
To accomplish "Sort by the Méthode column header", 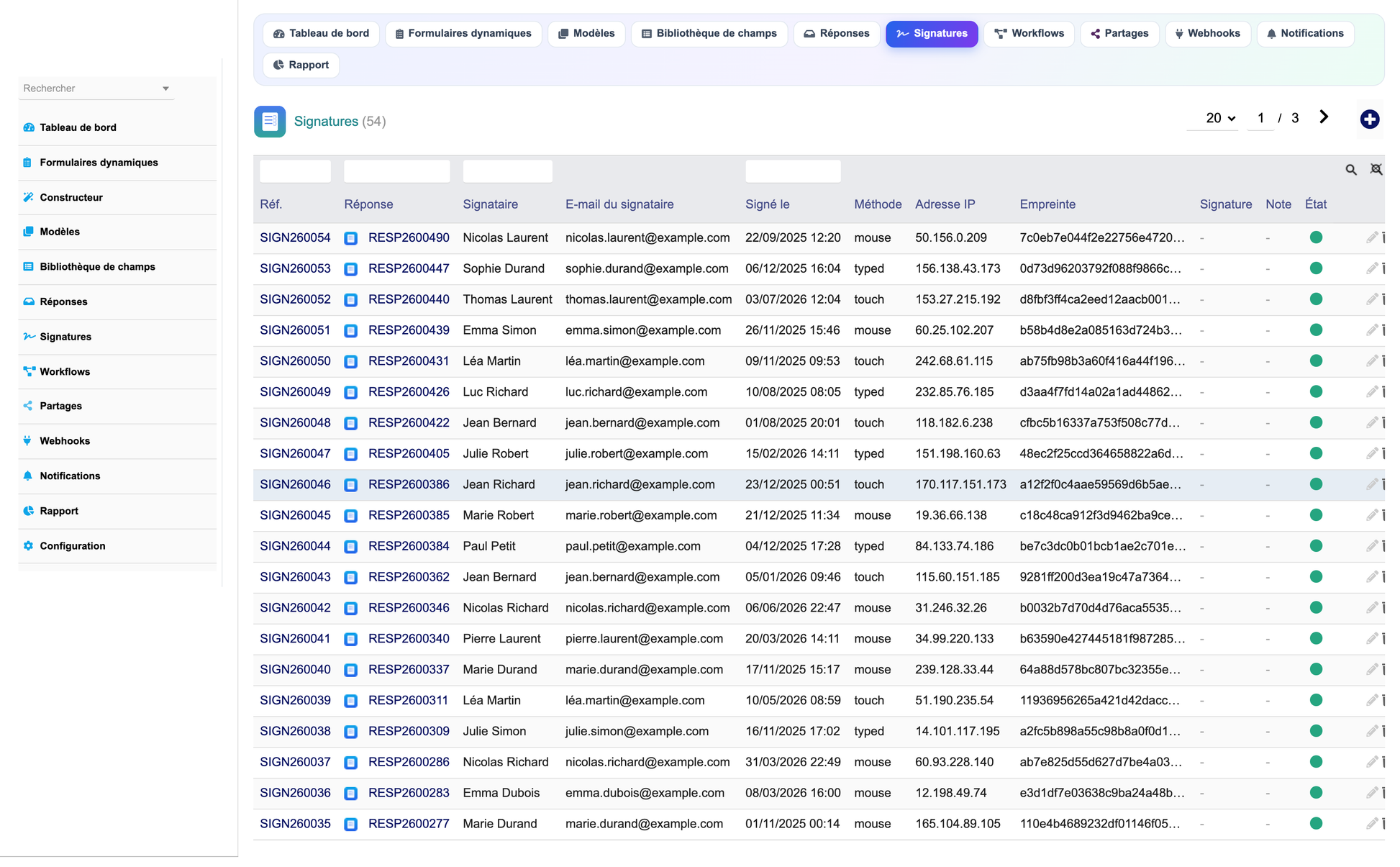I will click(x=878, y=204).
